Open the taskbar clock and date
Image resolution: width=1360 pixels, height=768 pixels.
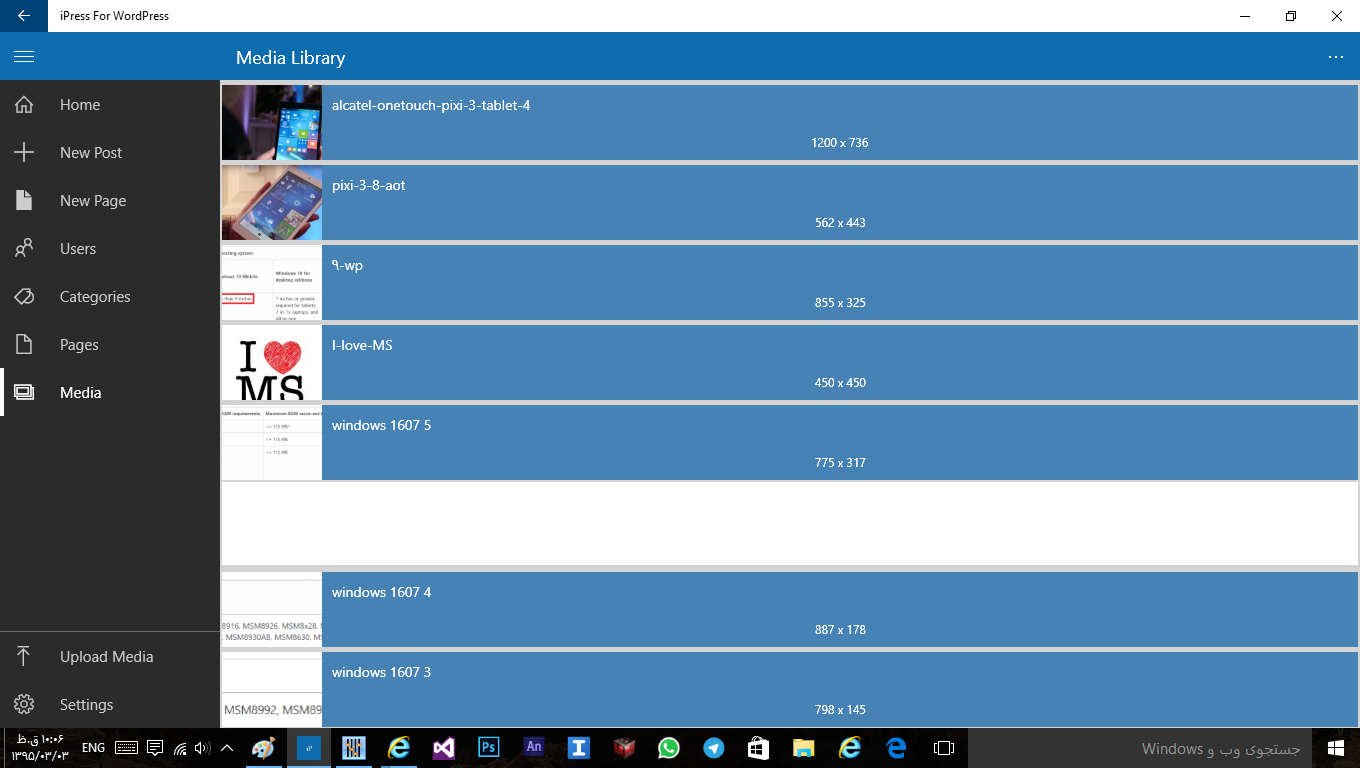(x=39, y=748)
